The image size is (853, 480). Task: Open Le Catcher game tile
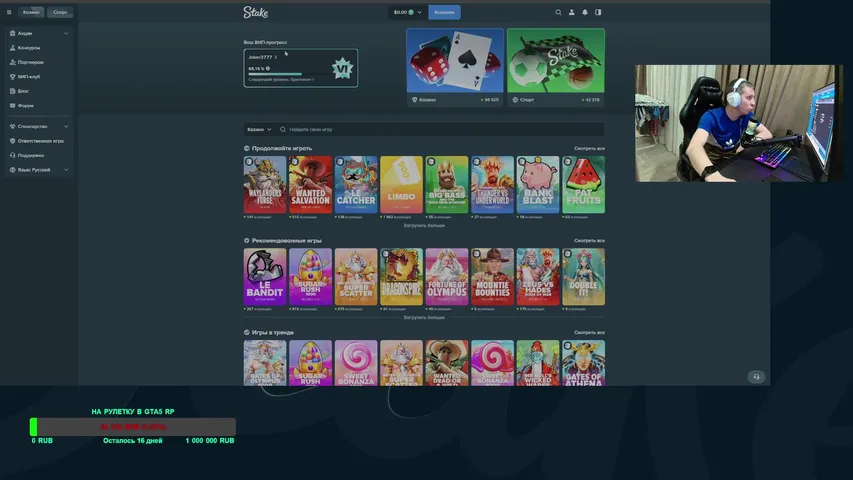tap(356, 184)
